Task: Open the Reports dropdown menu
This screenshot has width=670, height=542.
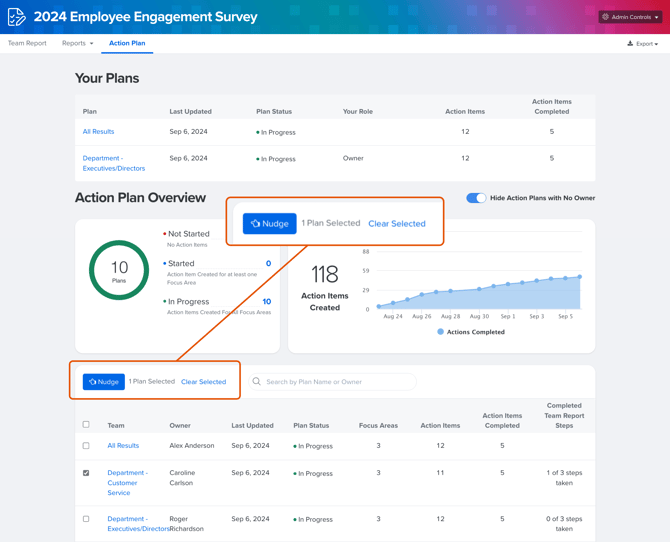Action: point(77,44)
